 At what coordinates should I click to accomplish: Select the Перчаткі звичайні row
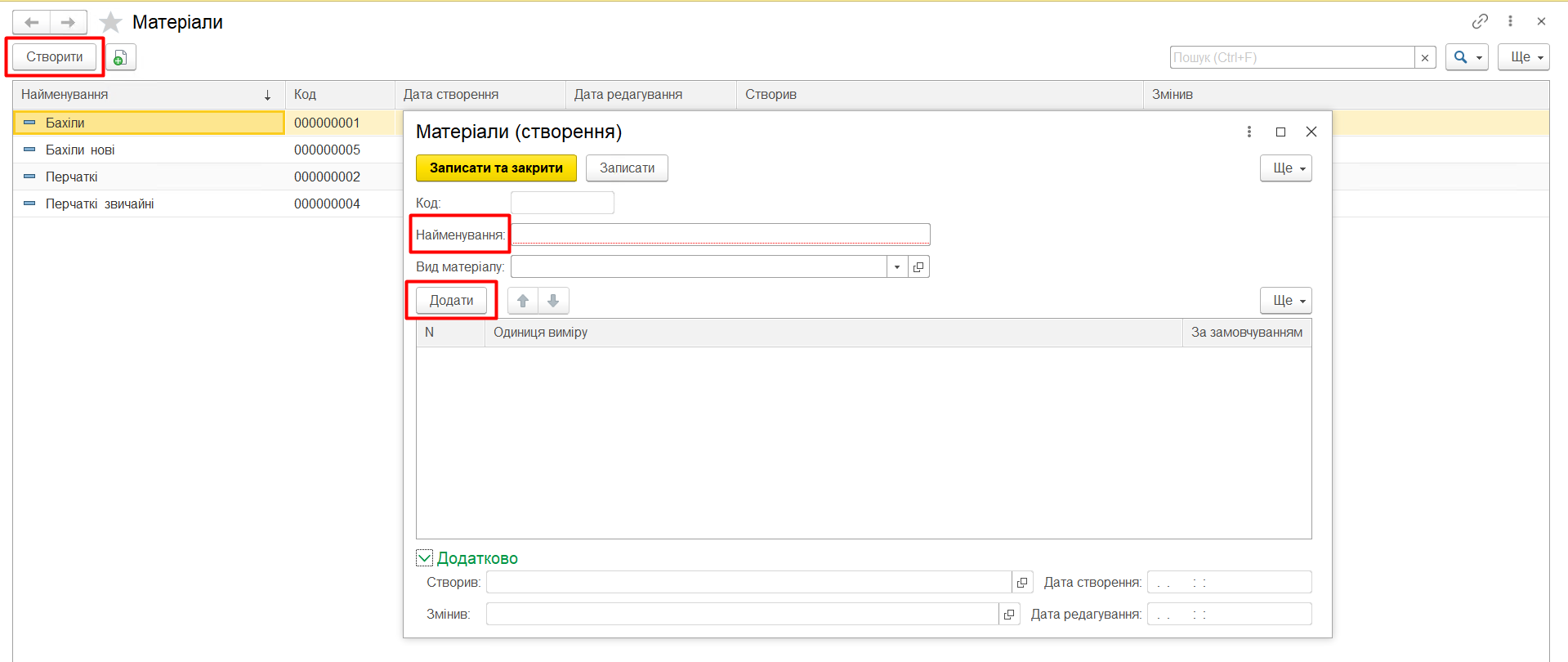point(100,204)
